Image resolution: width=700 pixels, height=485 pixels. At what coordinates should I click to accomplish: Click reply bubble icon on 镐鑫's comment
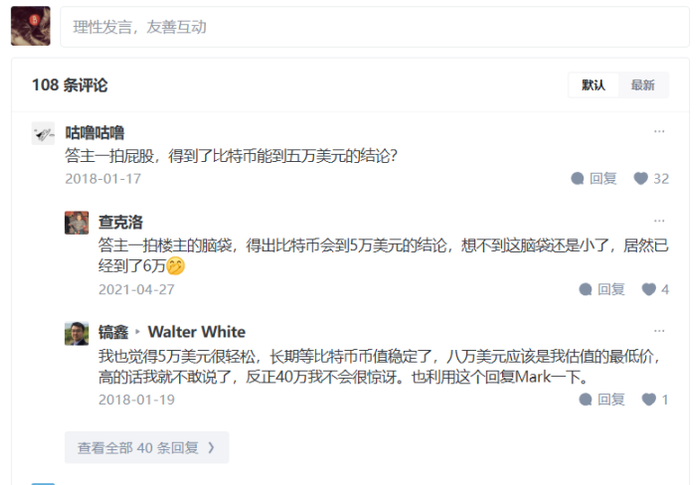(585, 400)
